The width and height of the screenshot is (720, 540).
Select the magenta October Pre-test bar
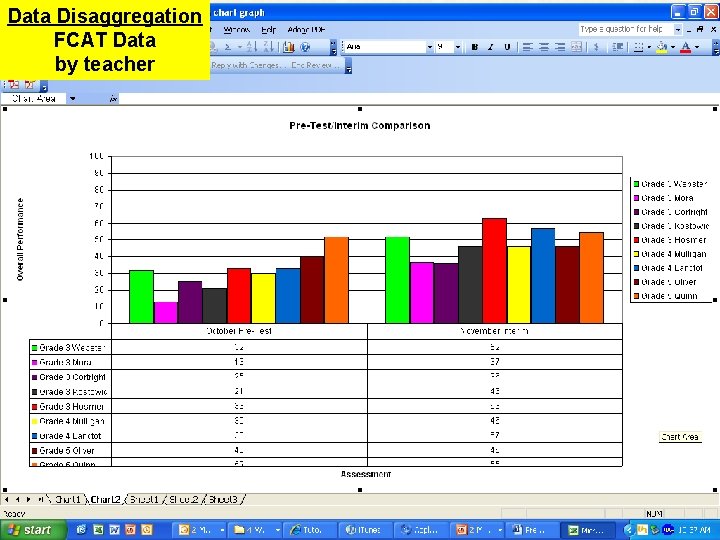(x=166, y=313)
